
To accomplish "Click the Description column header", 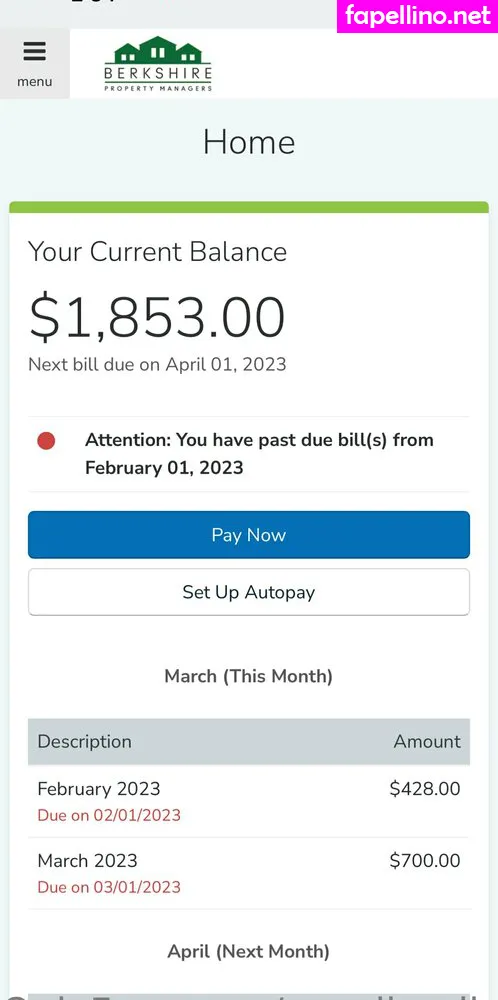I will (85, 742).
